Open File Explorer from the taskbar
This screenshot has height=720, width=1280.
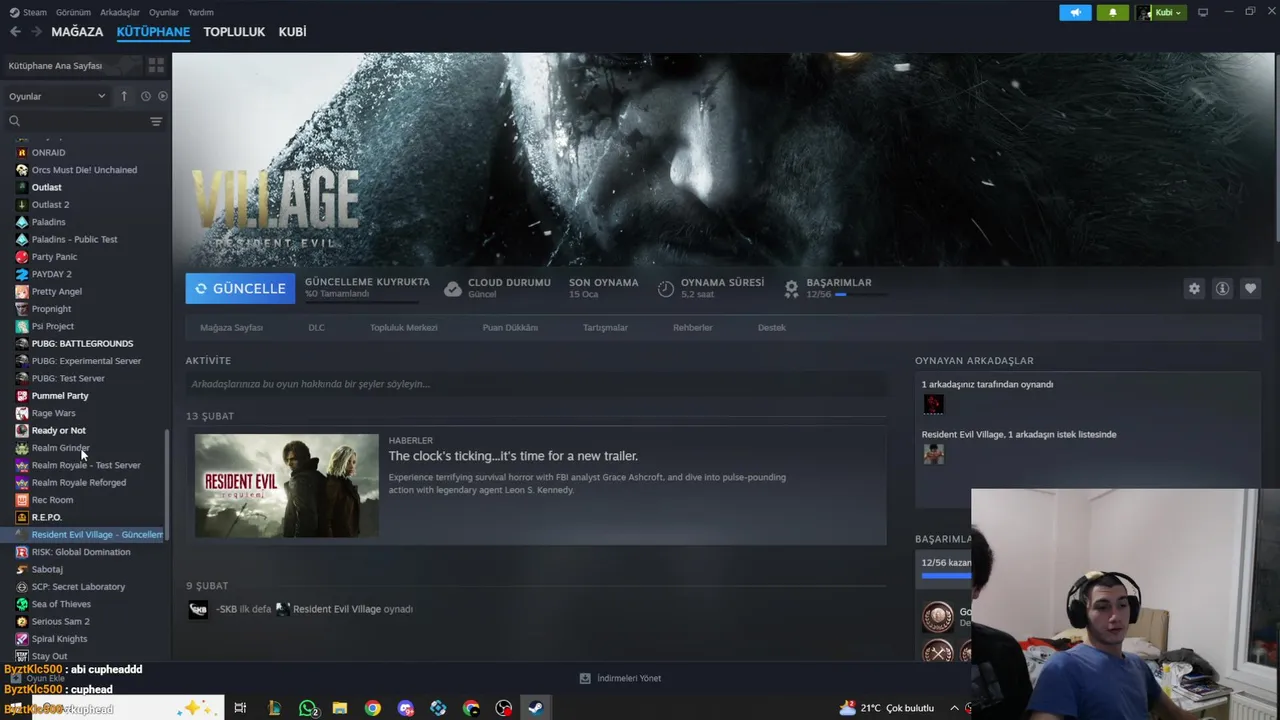[x=340, y=708]
